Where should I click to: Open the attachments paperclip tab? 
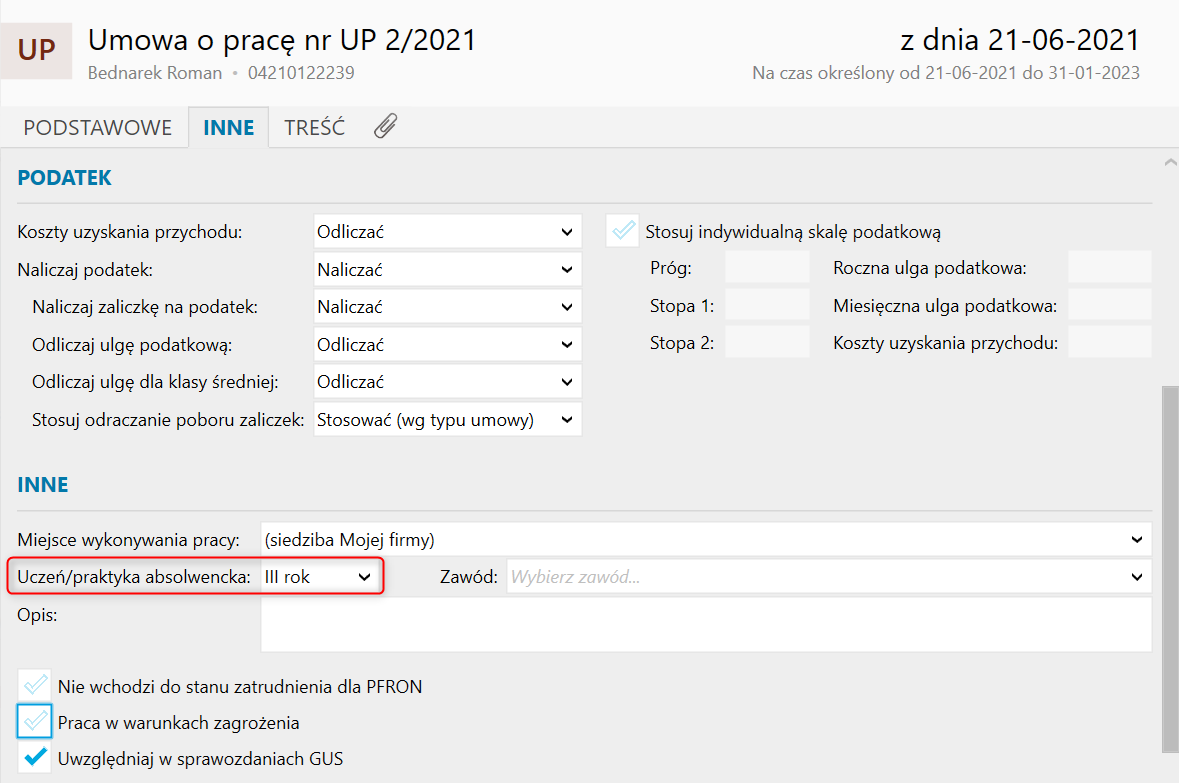385,127
